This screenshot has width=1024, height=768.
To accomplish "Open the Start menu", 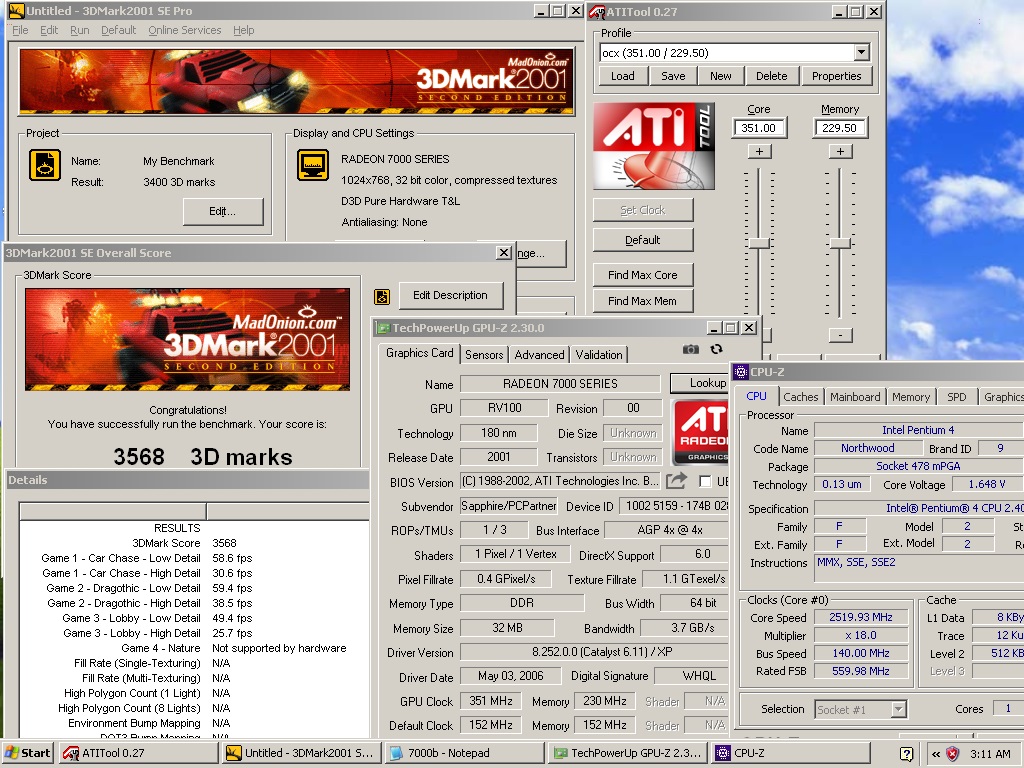I will [x=28, y=753].
